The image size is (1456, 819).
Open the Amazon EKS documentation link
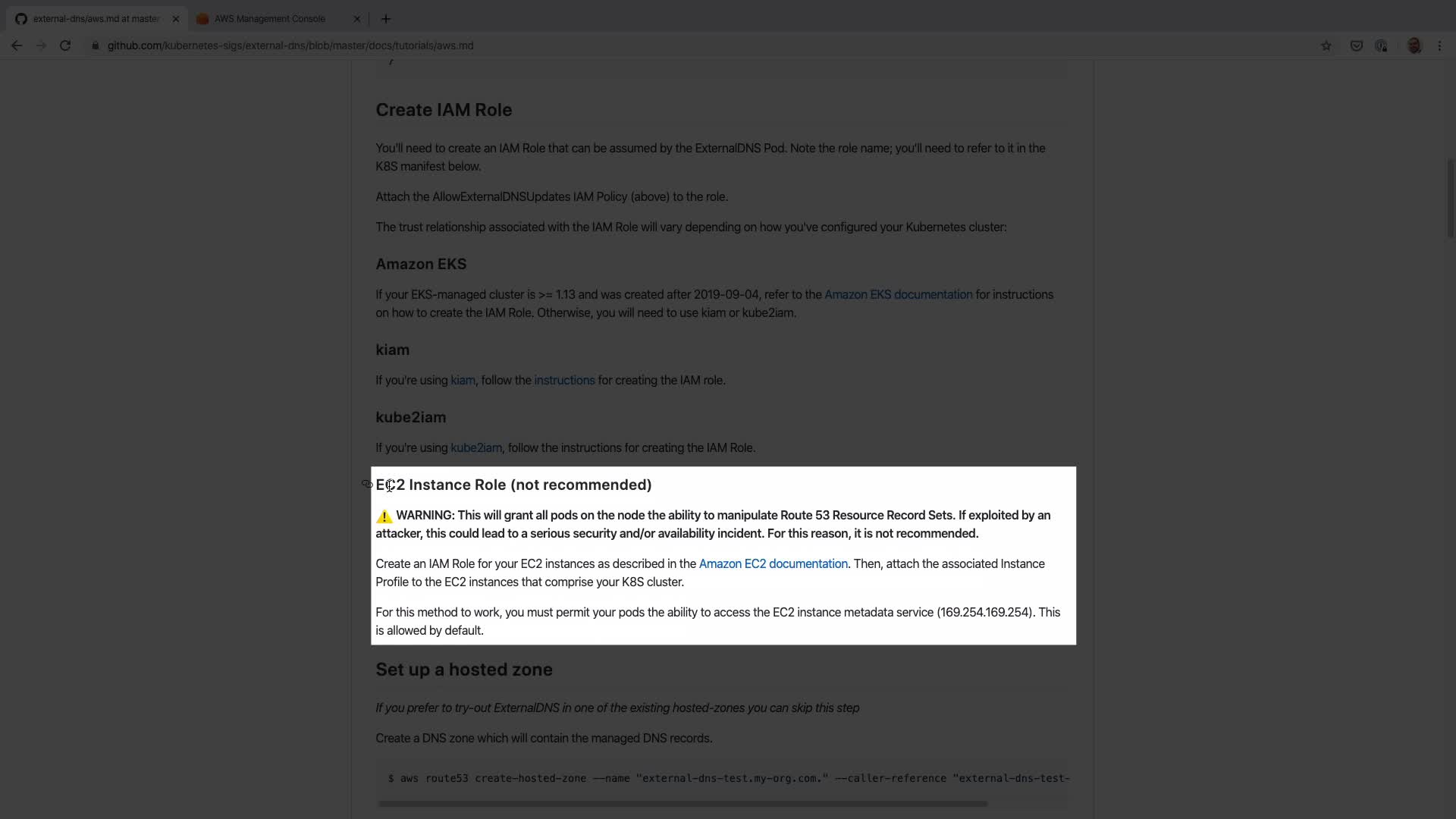pos(898,295)
